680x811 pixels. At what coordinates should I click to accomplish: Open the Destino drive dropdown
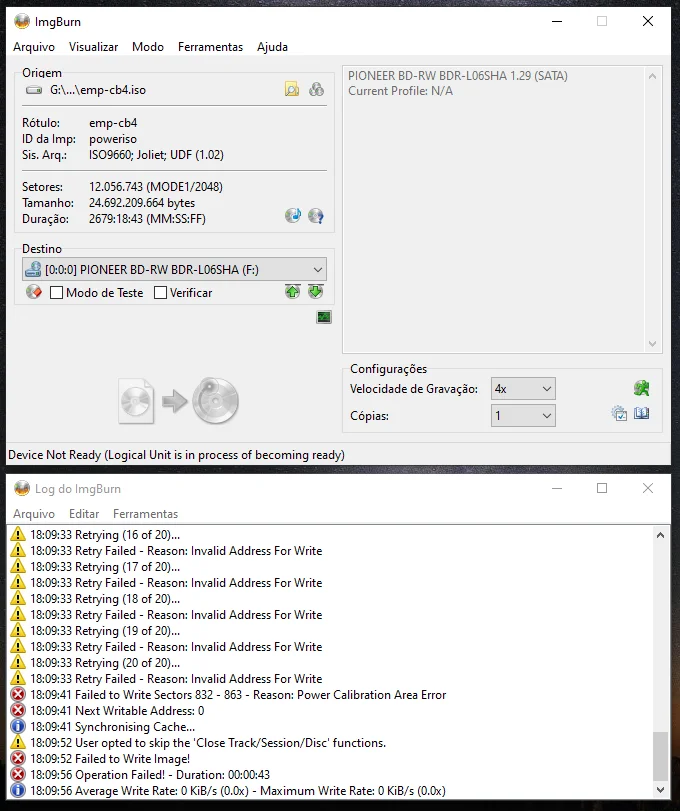click(x=174, y=269)
